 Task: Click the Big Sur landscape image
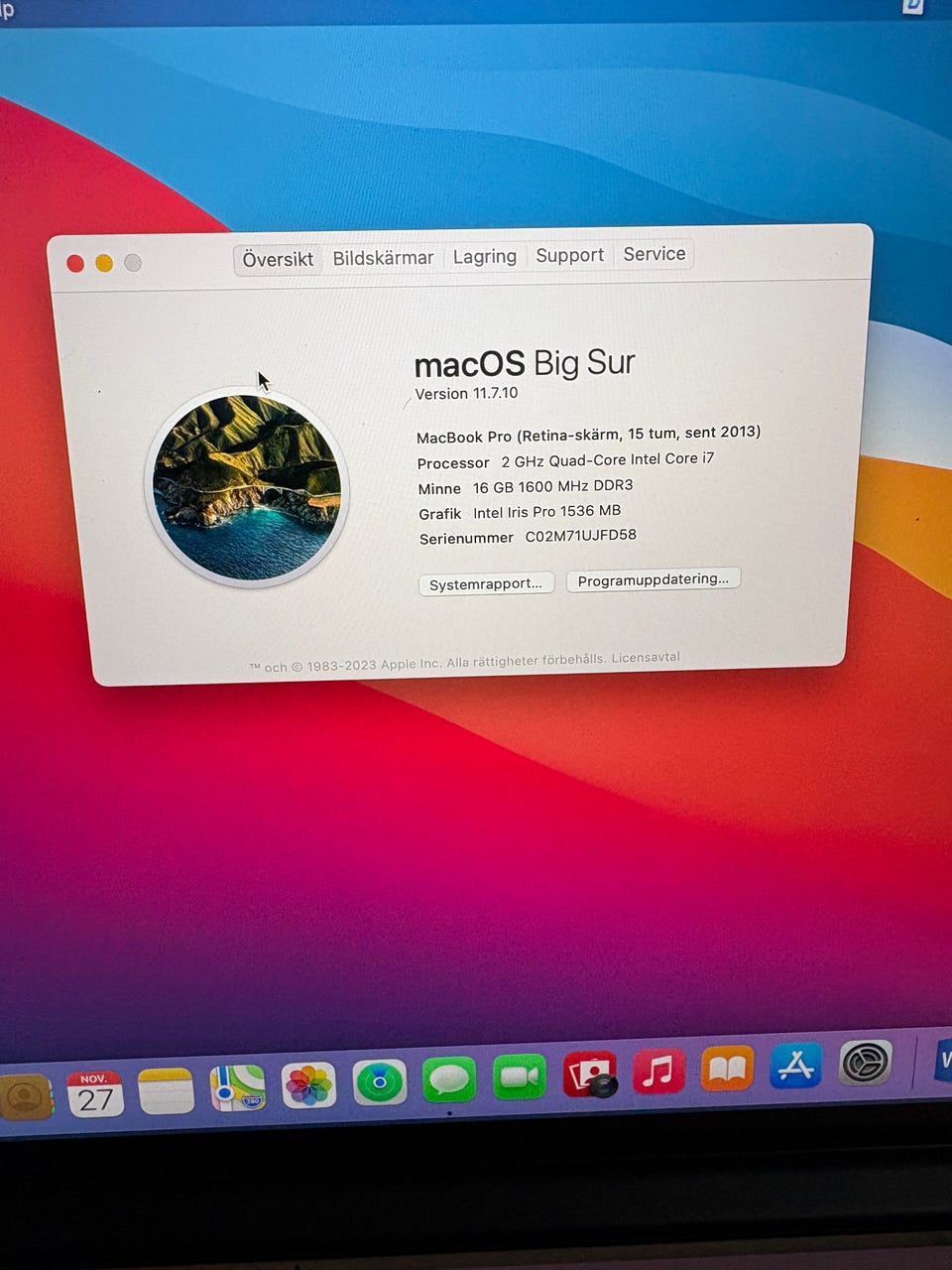point(247,487)
